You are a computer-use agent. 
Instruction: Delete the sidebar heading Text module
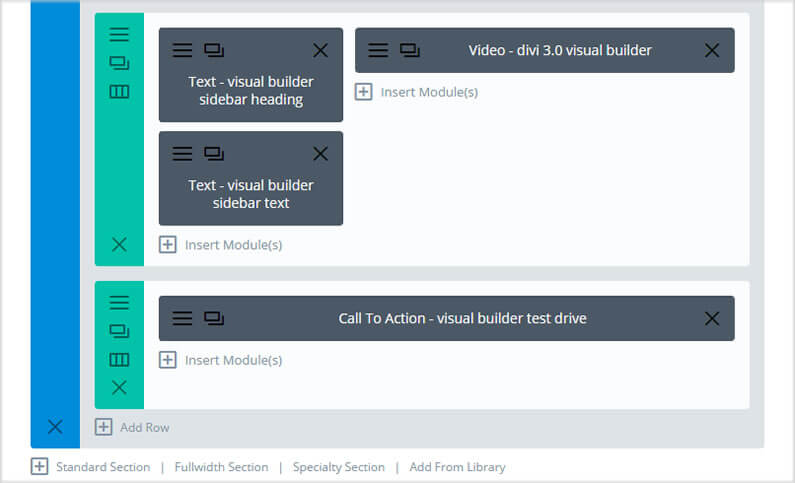(320, 50)
